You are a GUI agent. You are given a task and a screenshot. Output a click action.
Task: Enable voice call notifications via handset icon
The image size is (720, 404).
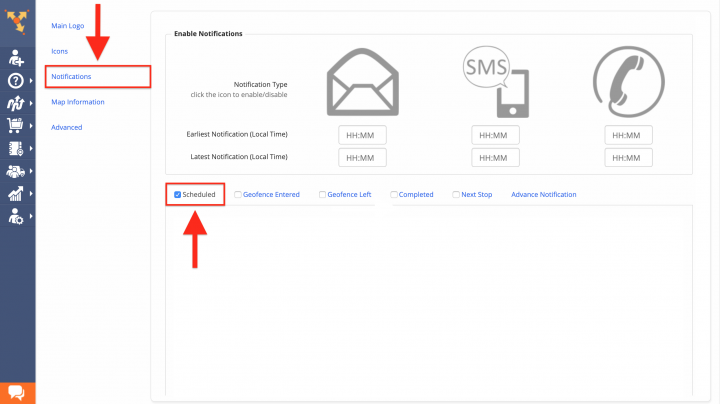(x=629, y=82)
